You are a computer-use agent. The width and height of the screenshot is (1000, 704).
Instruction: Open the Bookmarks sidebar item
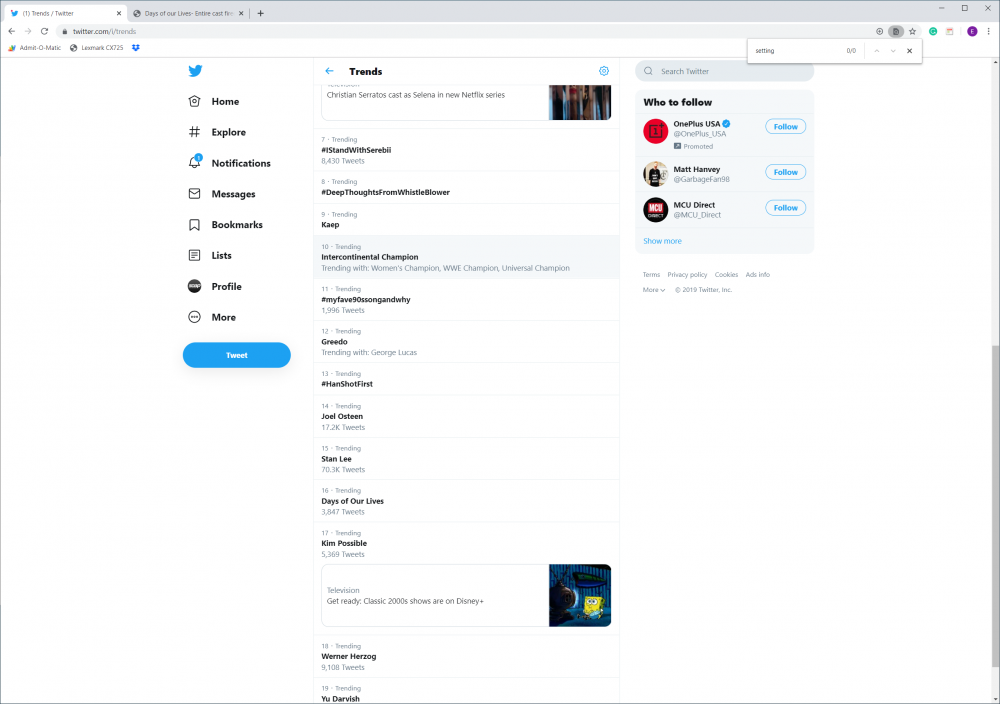click(x=195, y=225)
